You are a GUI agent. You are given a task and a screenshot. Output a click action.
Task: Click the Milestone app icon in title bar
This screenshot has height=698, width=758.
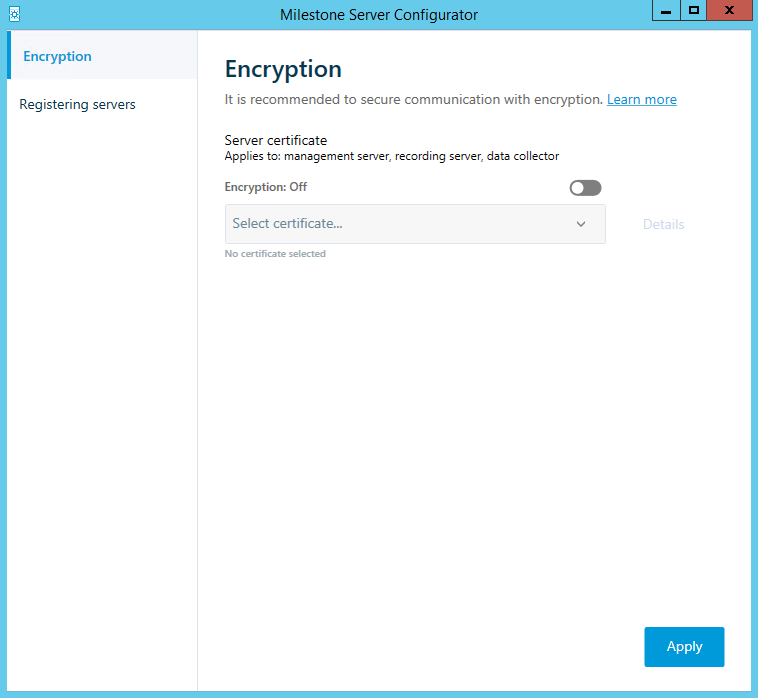[13, 14]
